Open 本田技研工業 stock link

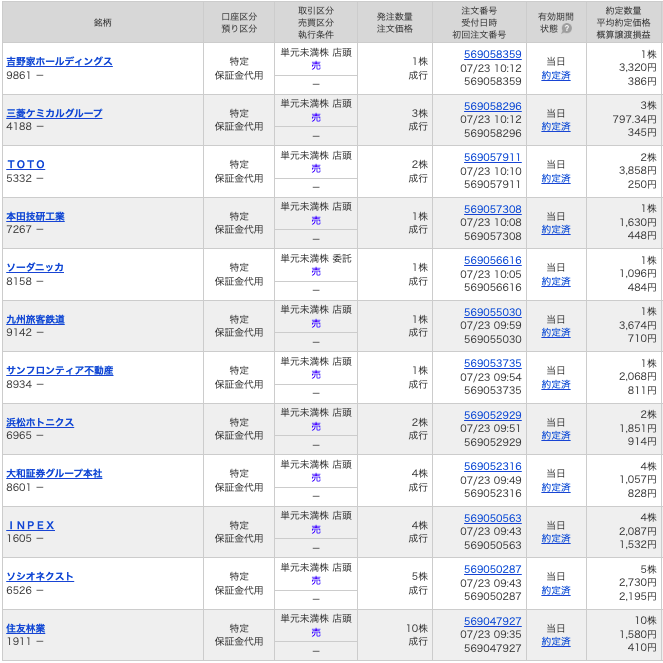pos(36,216)
